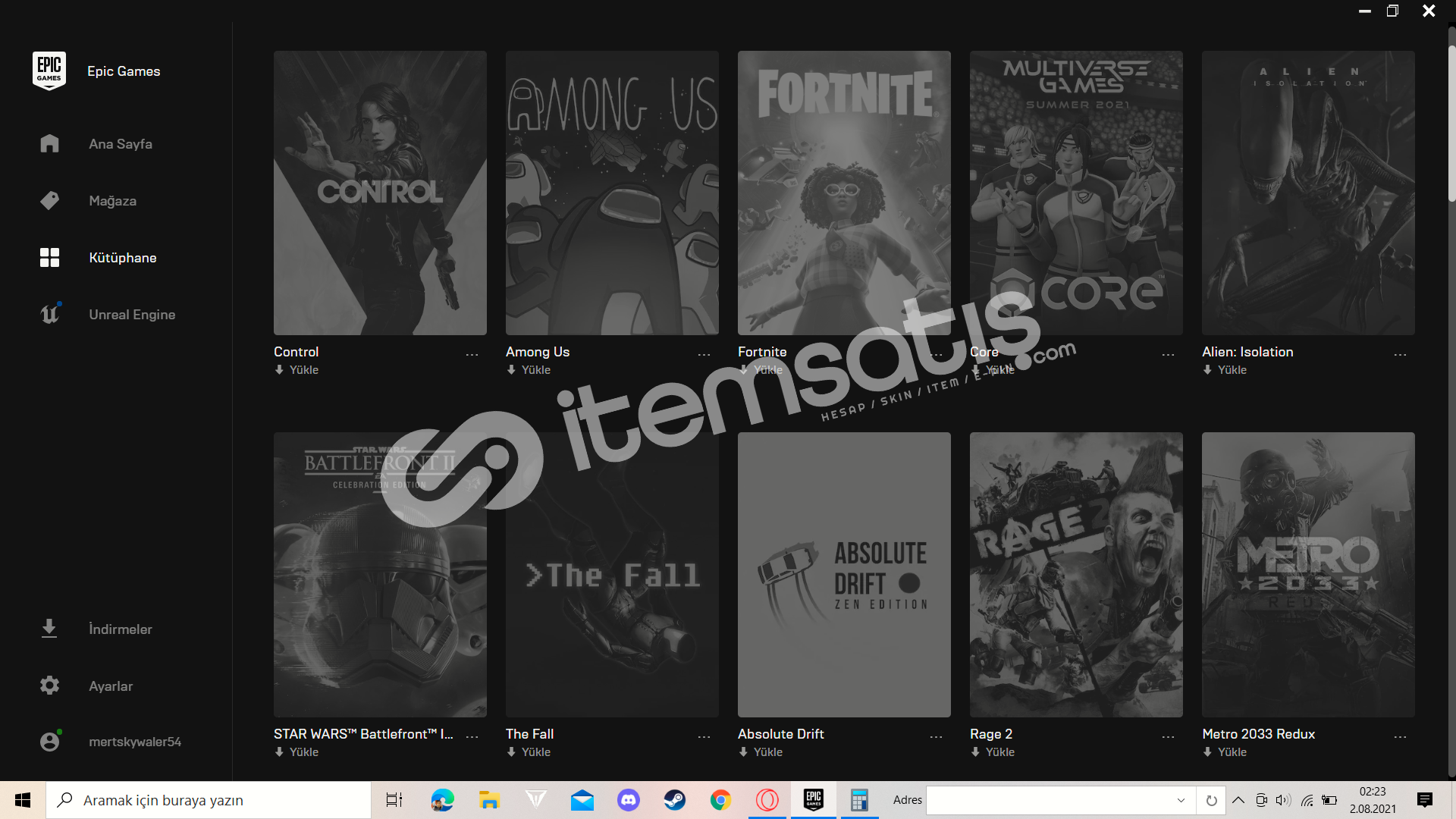
Task: Go to Unreal Engine menu item
Action: coord(132,315)
